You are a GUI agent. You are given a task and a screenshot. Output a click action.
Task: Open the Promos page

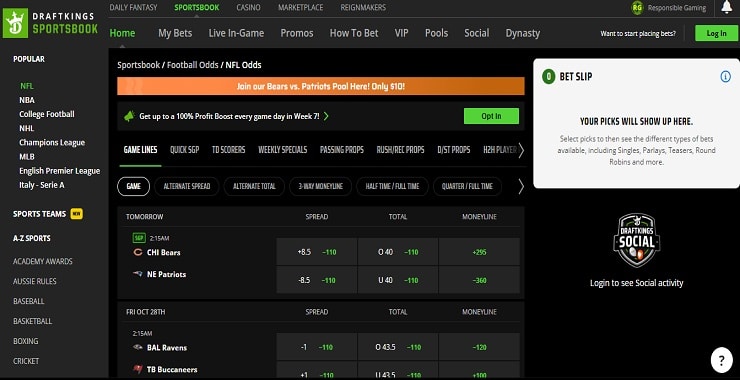[297, 33]
